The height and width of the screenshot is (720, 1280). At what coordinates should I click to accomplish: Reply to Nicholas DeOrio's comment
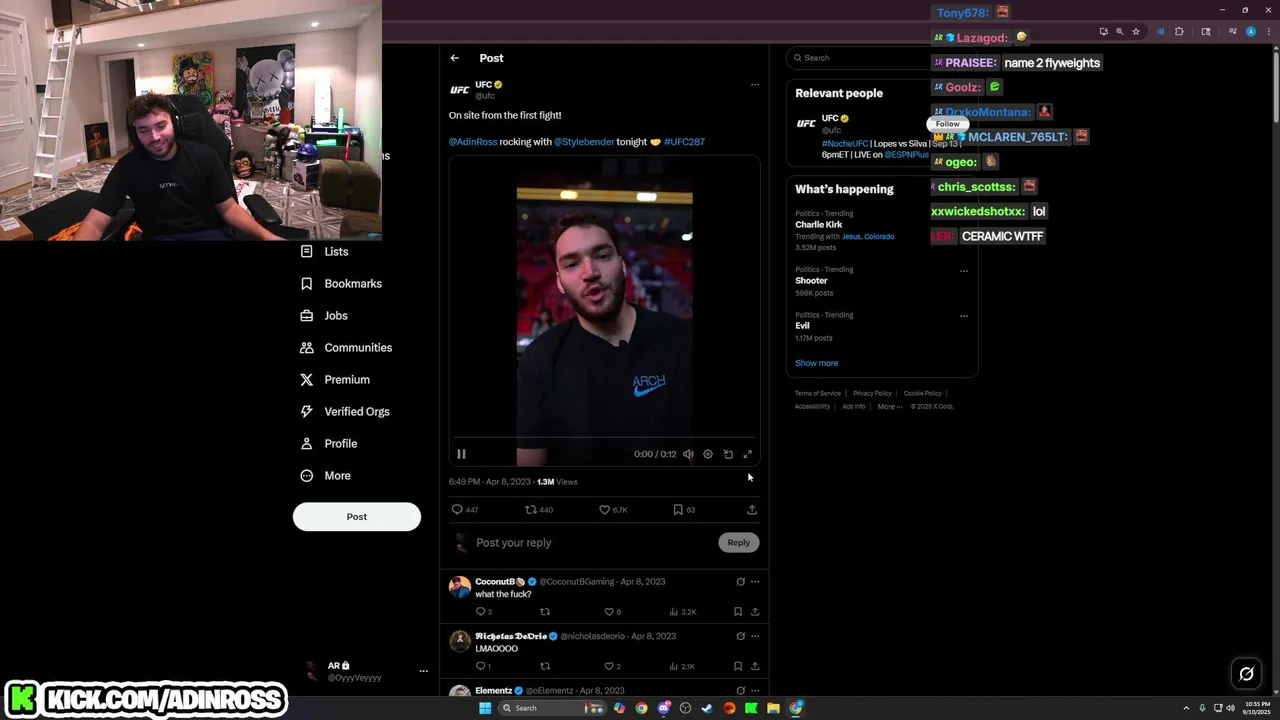click(483, 666)
